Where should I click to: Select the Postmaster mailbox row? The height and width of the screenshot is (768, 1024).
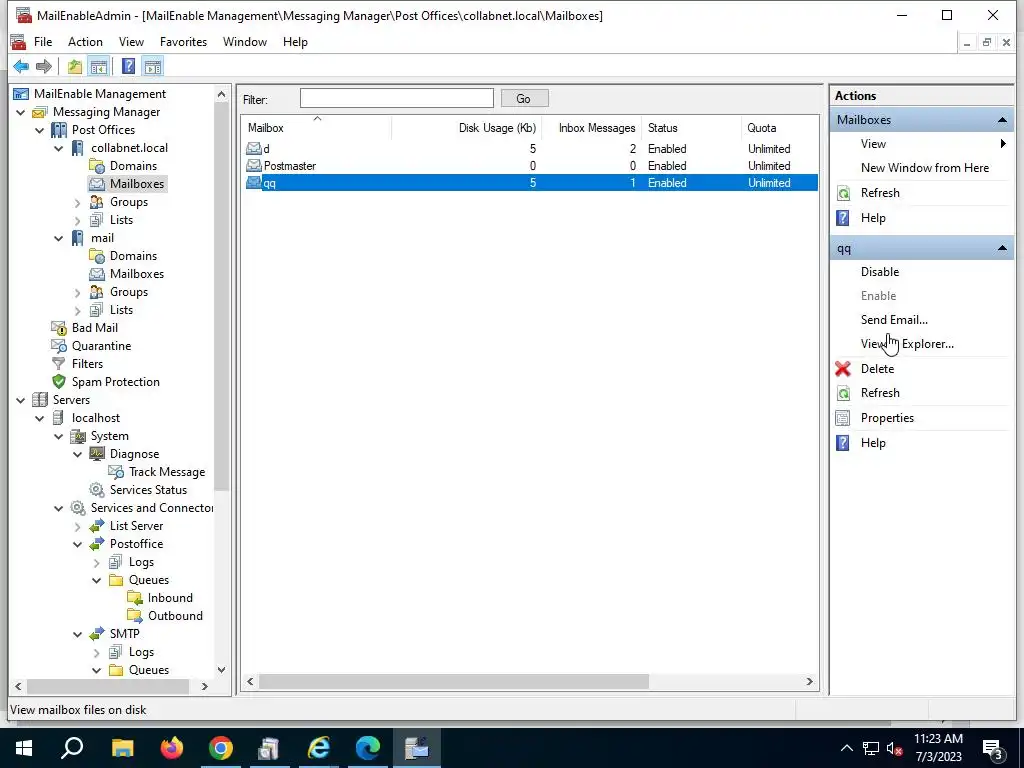tap(530, 166)
